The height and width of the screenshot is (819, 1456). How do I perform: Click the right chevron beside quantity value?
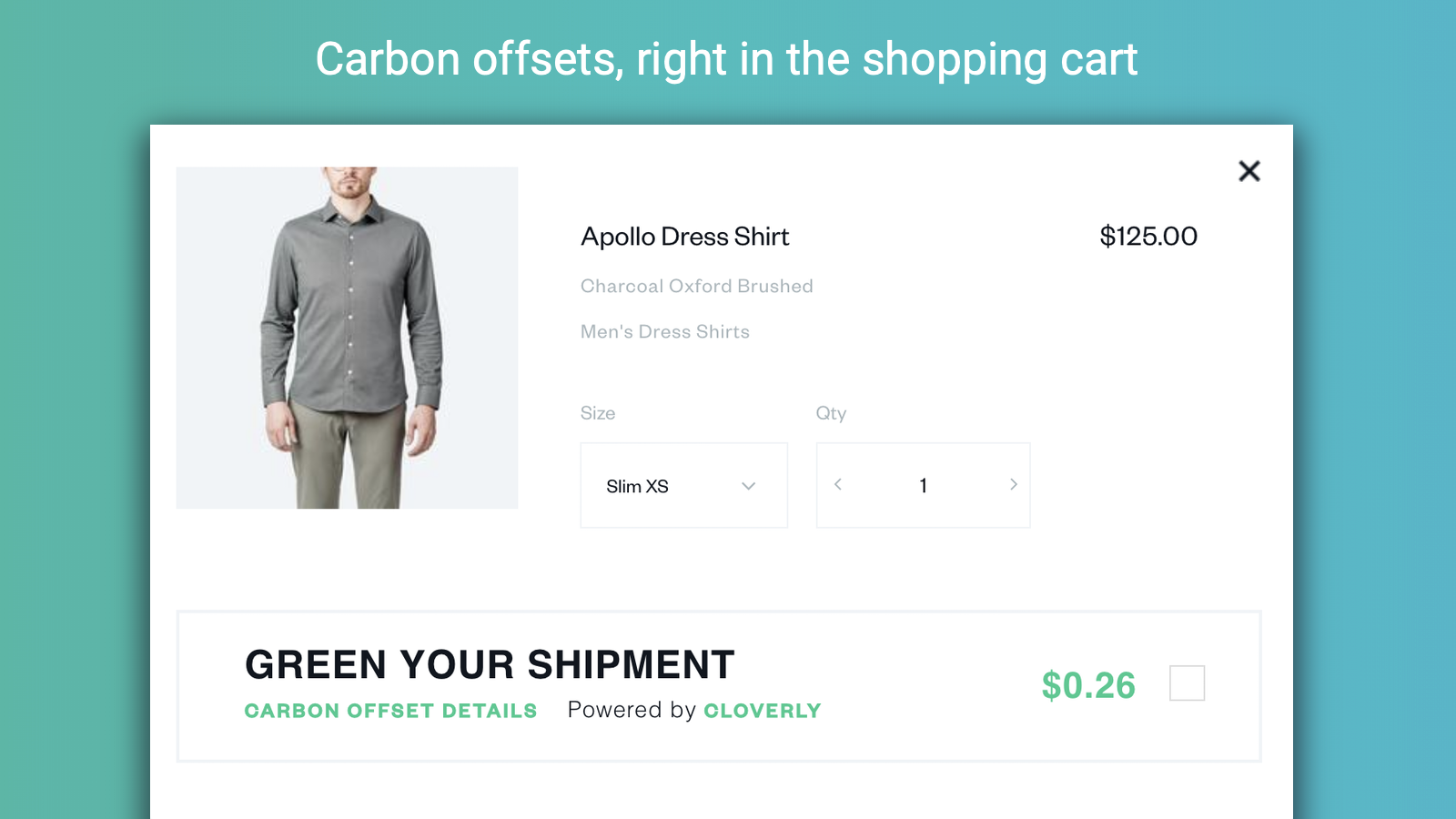tap(1013, 485)
